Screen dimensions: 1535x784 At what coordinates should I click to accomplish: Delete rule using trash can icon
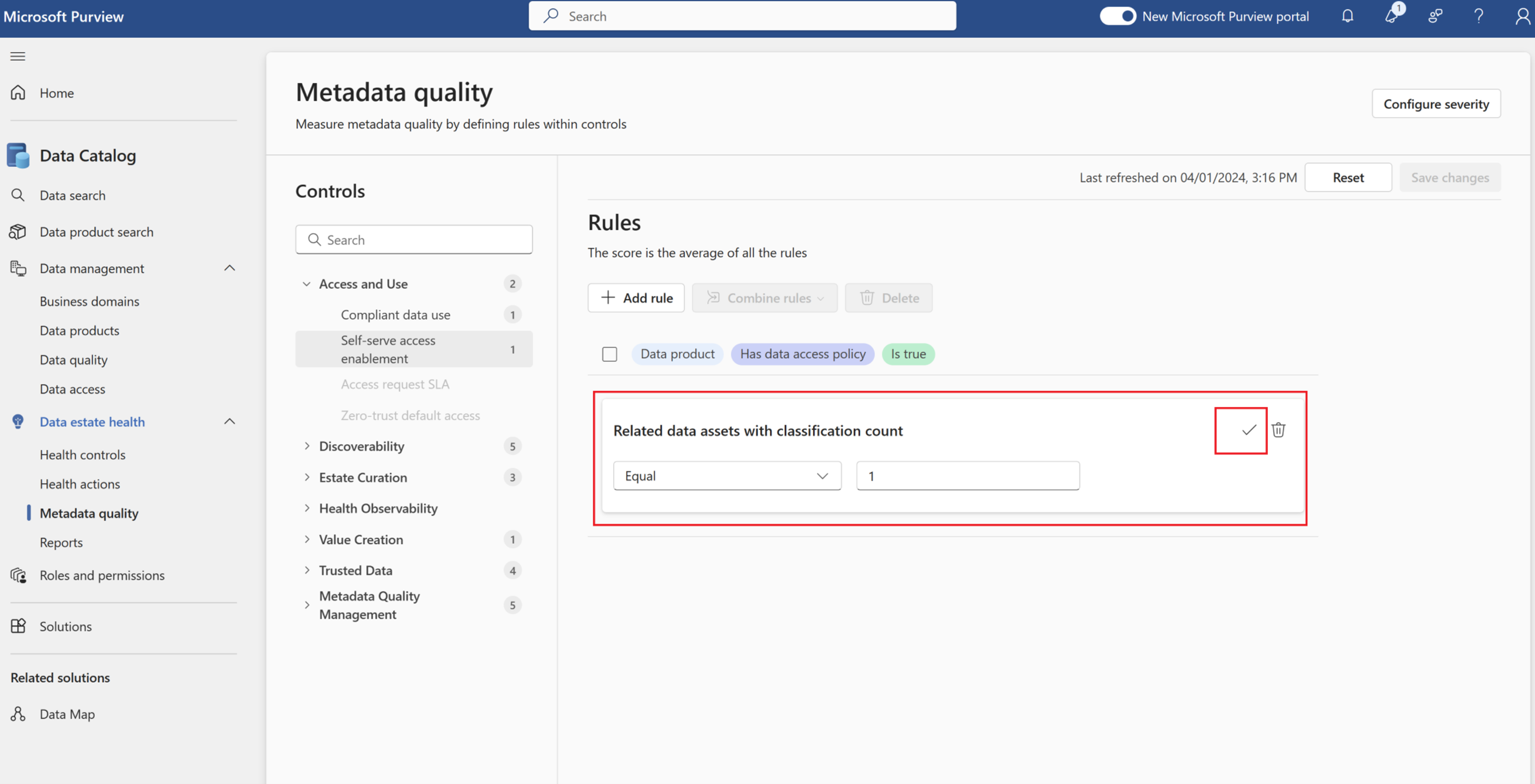[x=1278, y=430]
